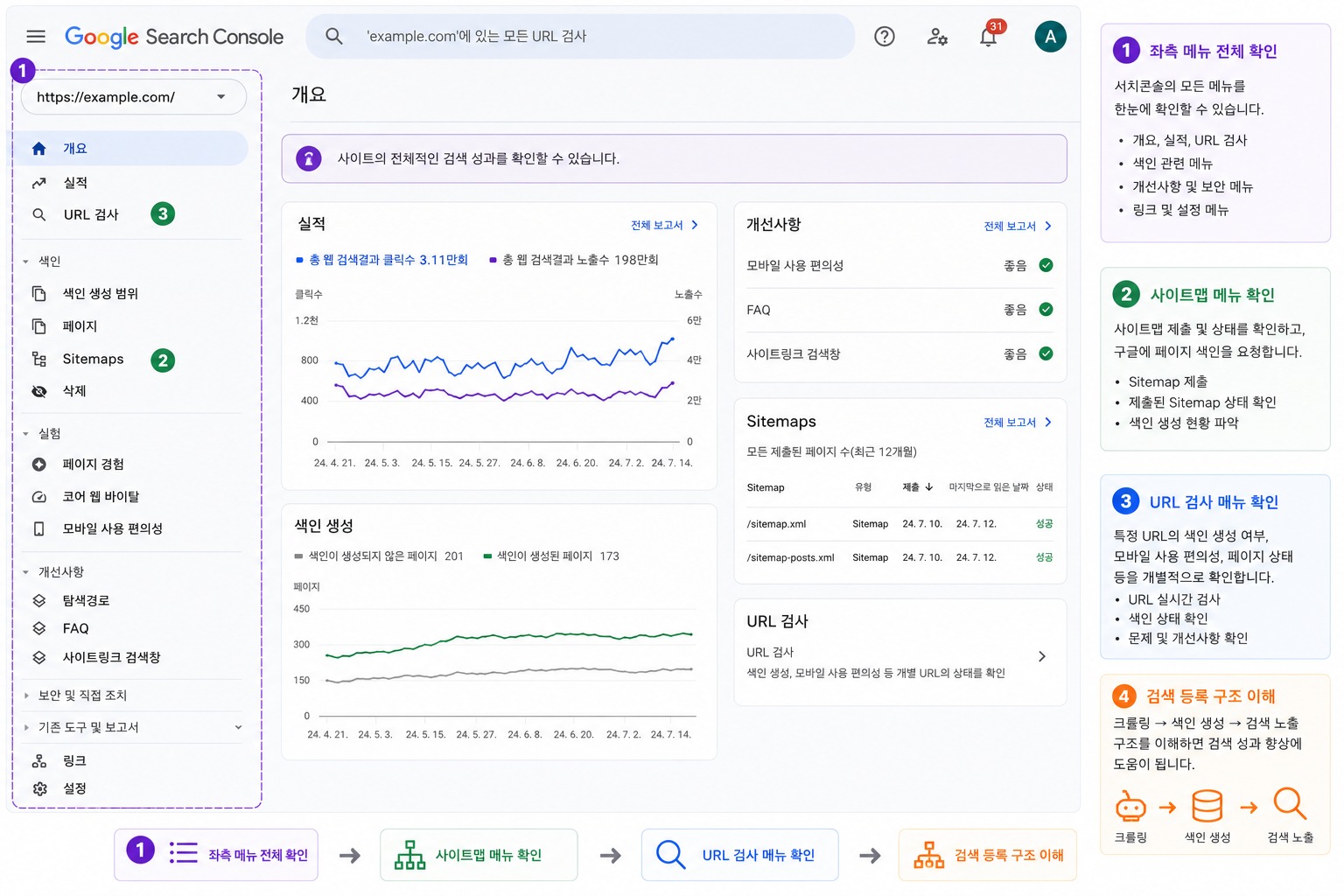Image resolution: width=1344 pixels, height=896 pixels.
Task: Open 코어 웹 바이탈 menu item
Action: pyautogui.click(x=101, y=497)
